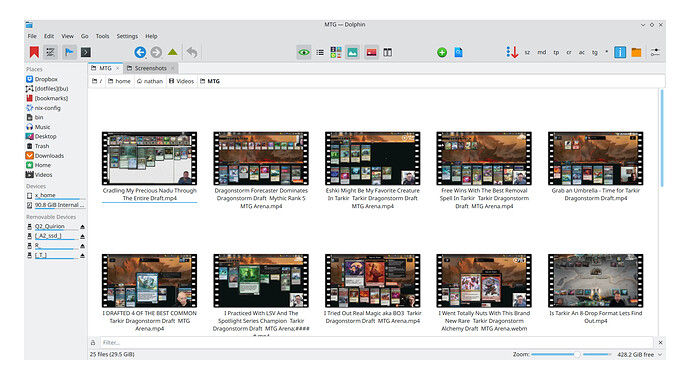Screen dimensions: 690x388
Task: Eject the Q2_Quirion removable device
Action: 82,227
